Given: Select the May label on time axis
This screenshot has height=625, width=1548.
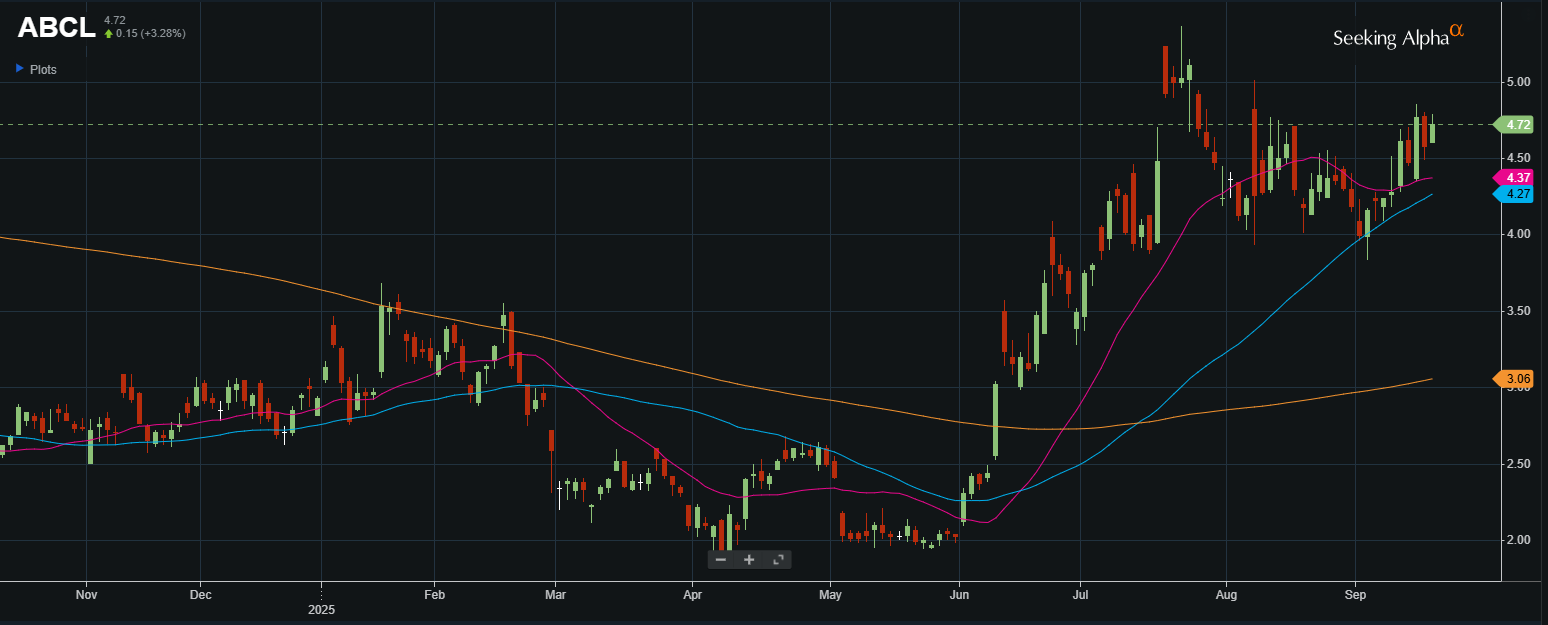Looking at the screenshot, I should tap(830, 595).
